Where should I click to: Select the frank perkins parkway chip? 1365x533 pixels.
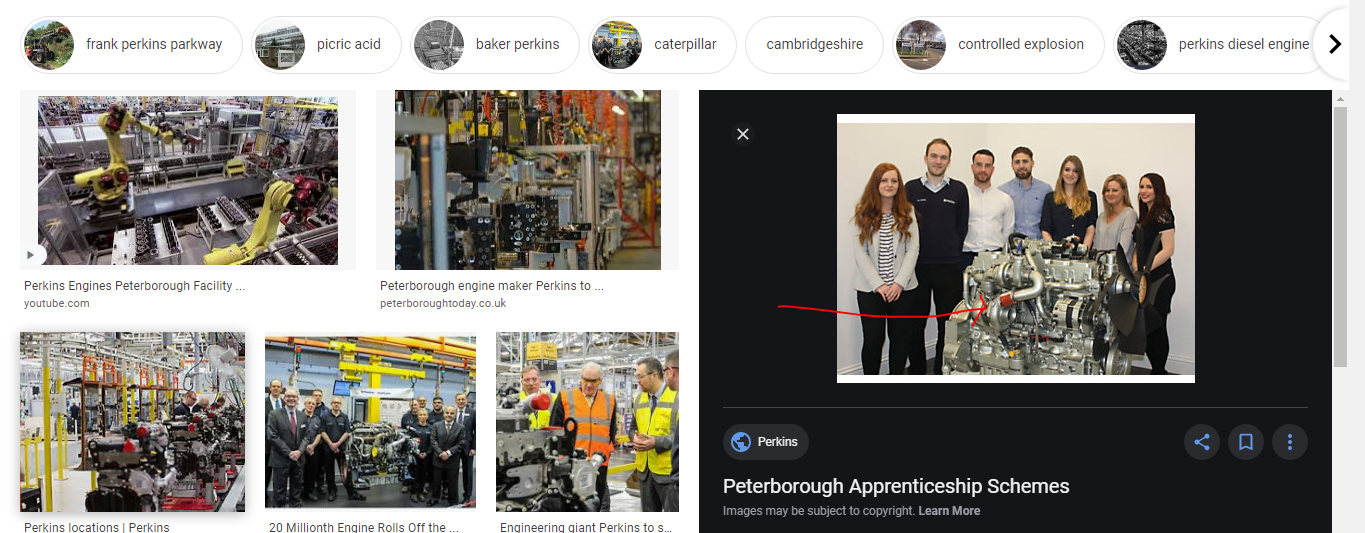coord(132,45)
